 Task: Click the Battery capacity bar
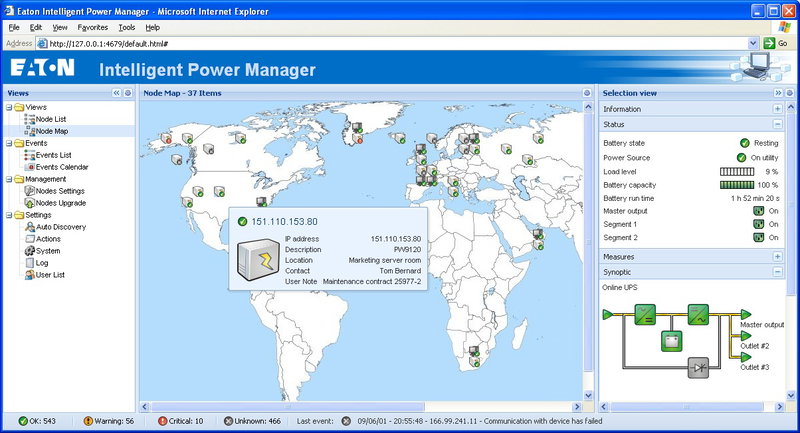click(x=737, y=185)
